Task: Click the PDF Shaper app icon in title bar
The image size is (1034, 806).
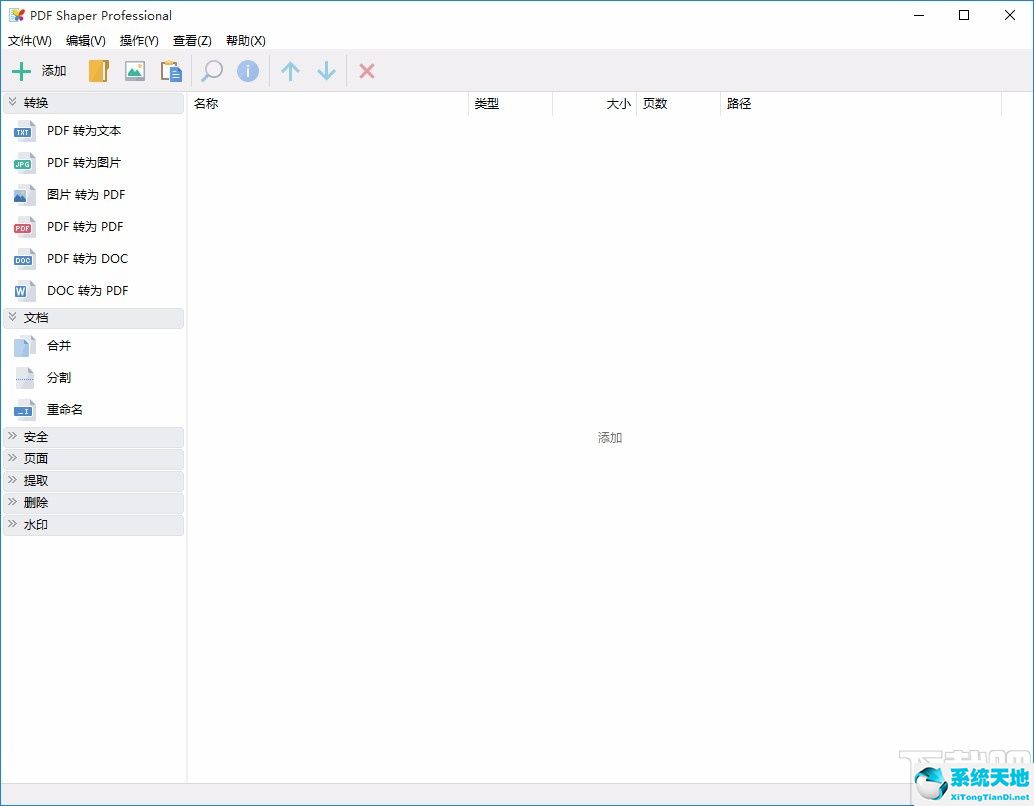Action: tap(16, 15)
